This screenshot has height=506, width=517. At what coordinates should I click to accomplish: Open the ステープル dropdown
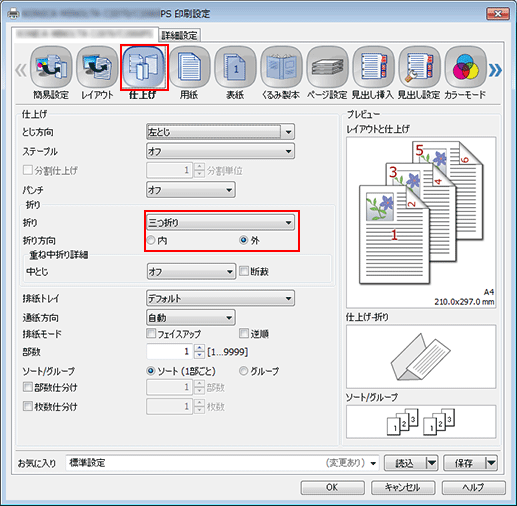tap(220, 152)
